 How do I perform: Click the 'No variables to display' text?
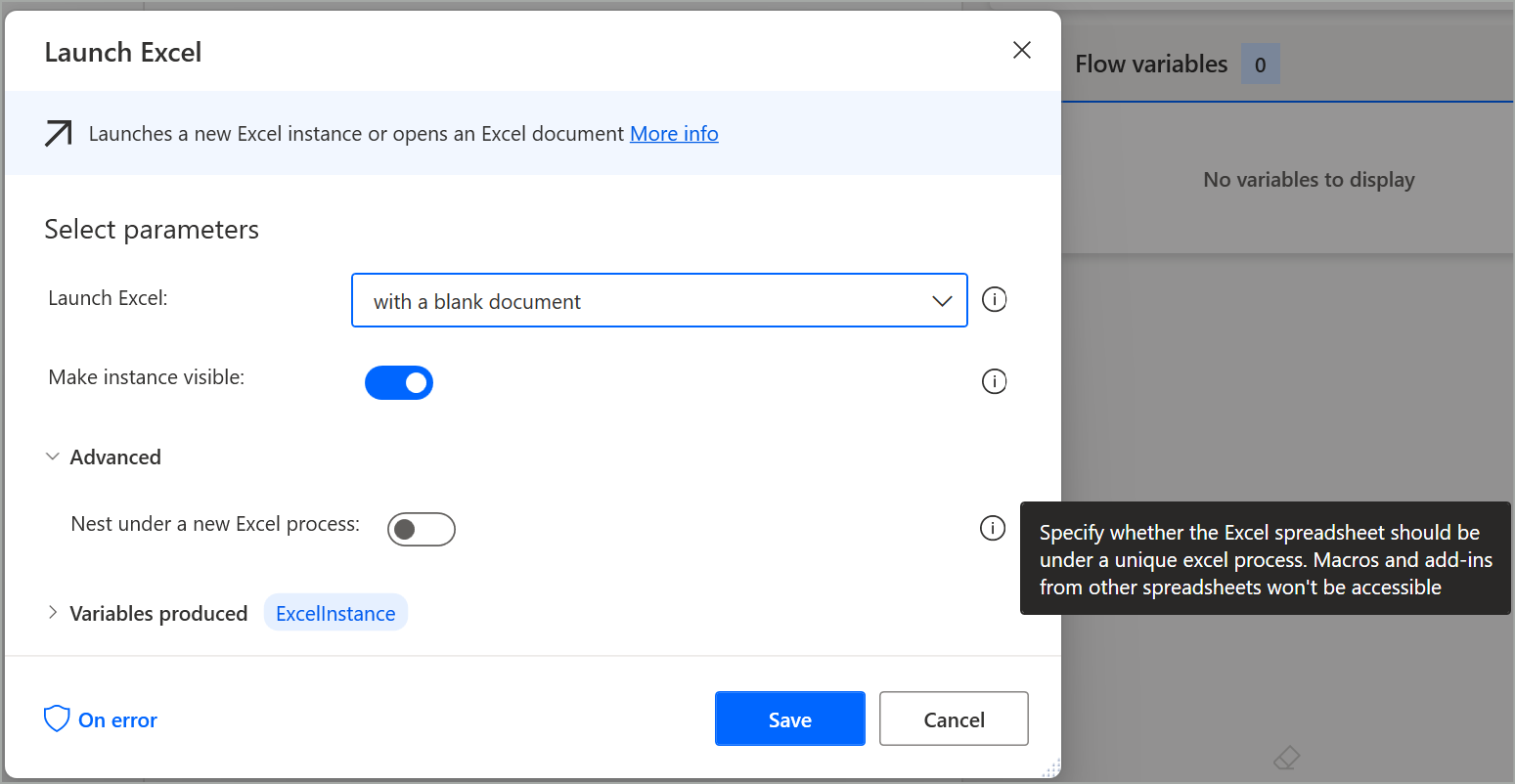(1309, 179)
